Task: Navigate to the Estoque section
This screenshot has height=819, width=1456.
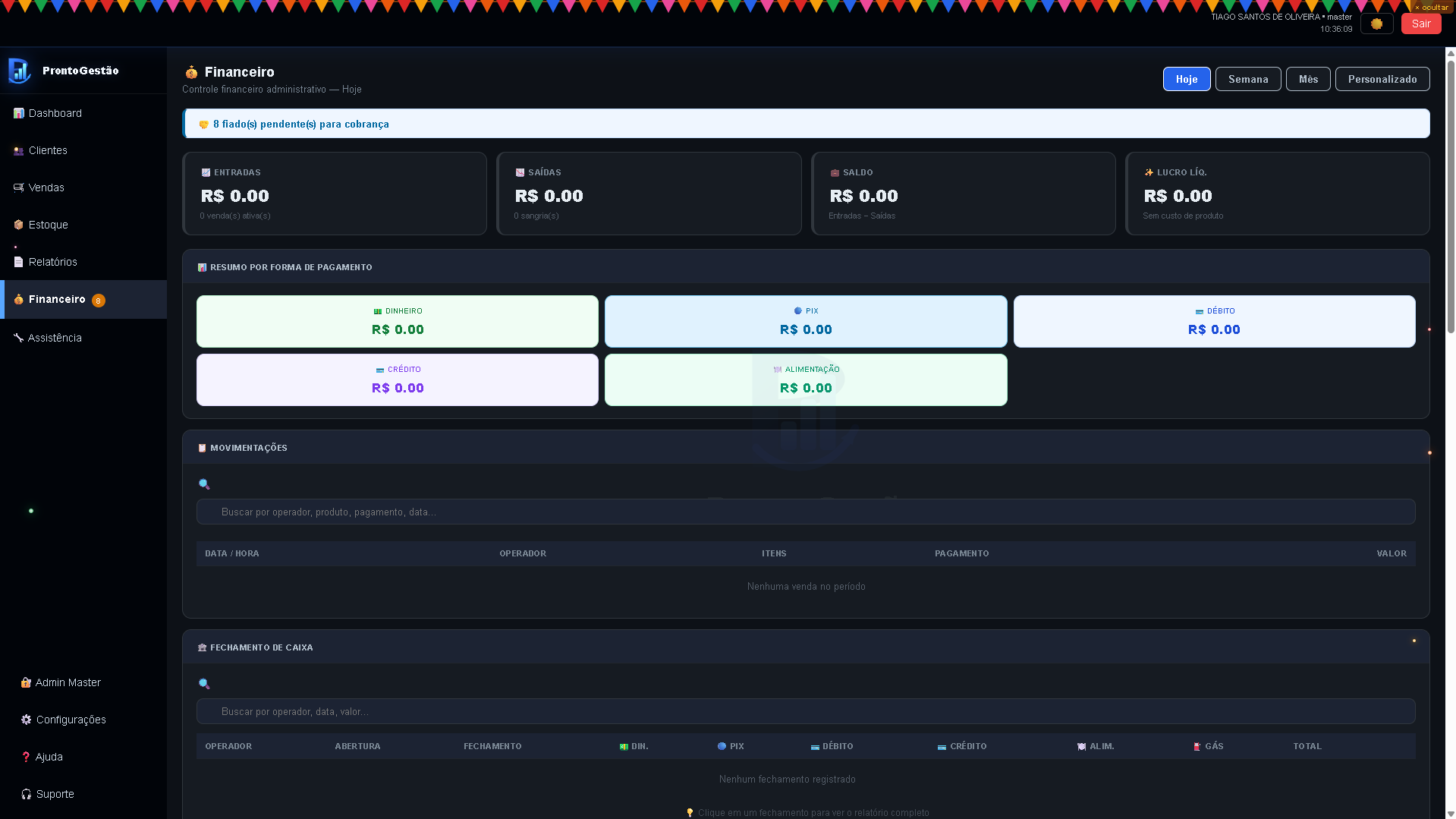Action: coord(83,225)
